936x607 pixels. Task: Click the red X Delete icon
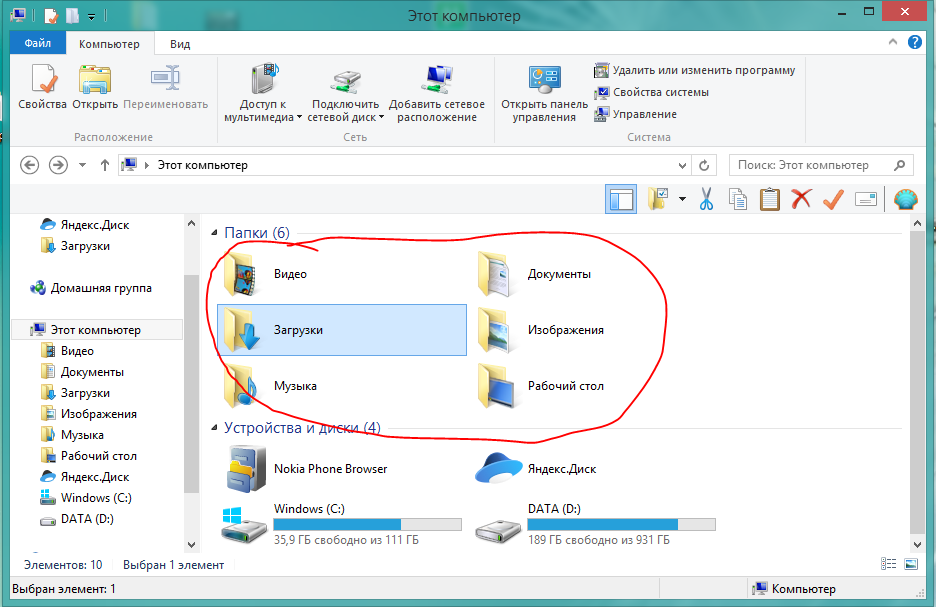801,199
